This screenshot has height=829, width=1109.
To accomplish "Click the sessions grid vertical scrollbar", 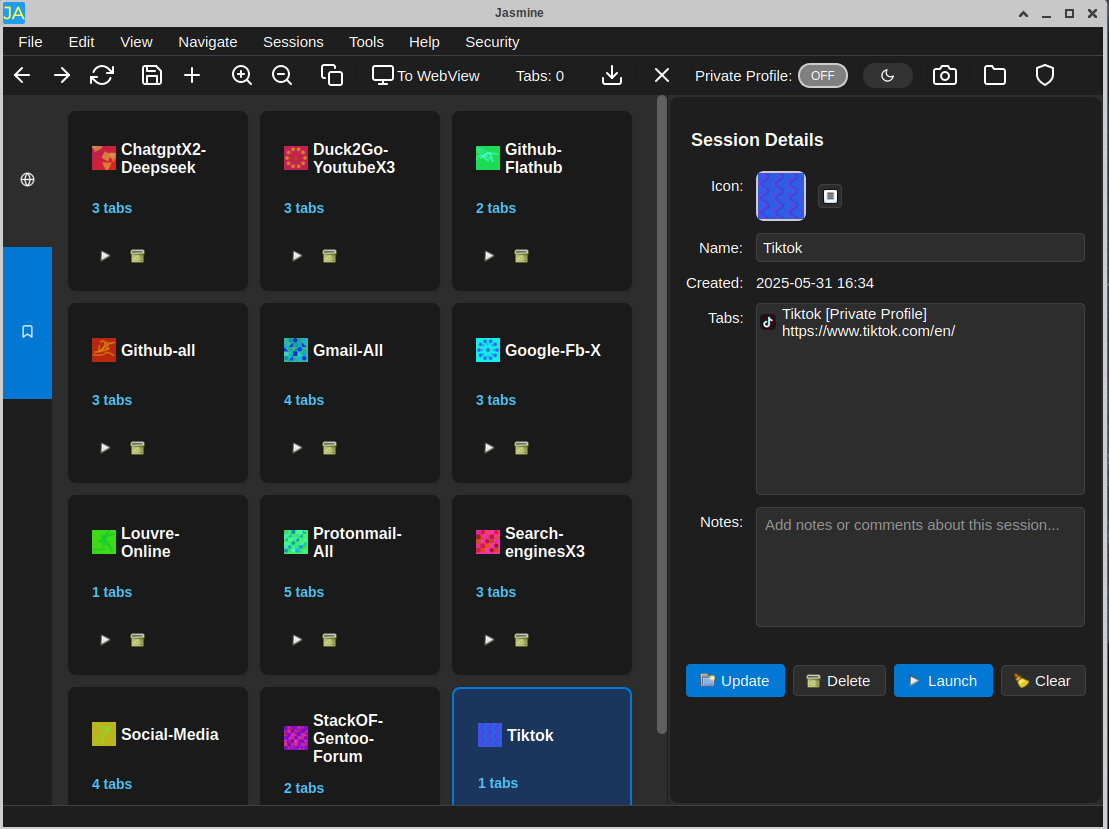I will [x=662, y=414].
